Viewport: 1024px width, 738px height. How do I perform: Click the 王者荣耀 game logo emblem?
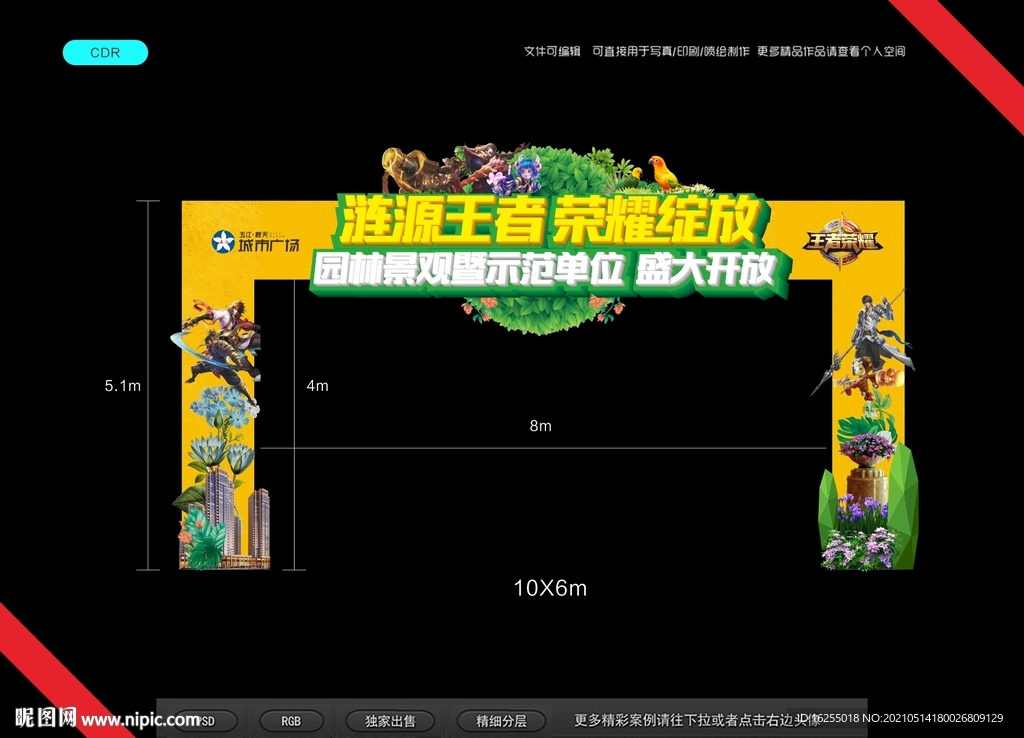842,241
